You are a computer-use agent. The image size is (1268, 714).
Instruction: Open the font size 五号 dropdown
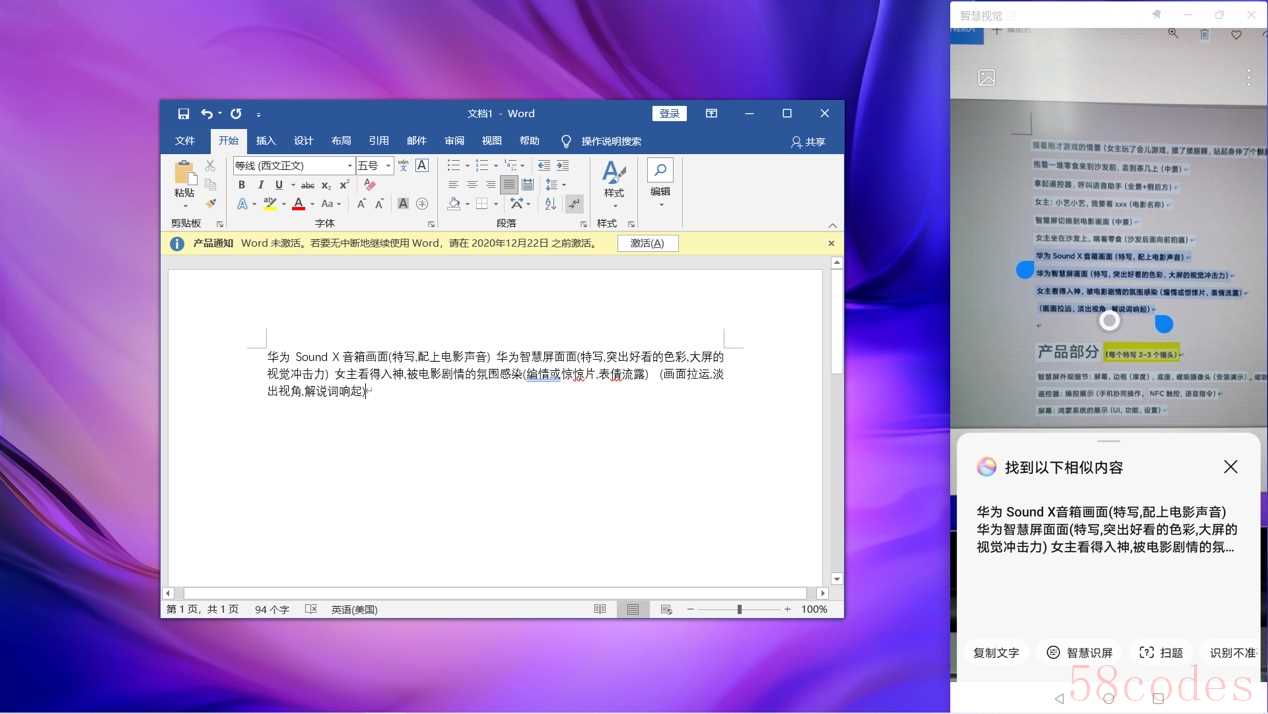[388, 166]
